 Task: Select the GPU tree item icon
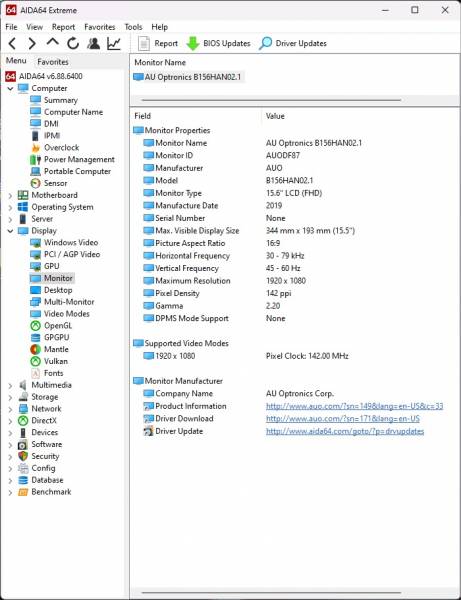pyautogui.click(x=36, y=266)
